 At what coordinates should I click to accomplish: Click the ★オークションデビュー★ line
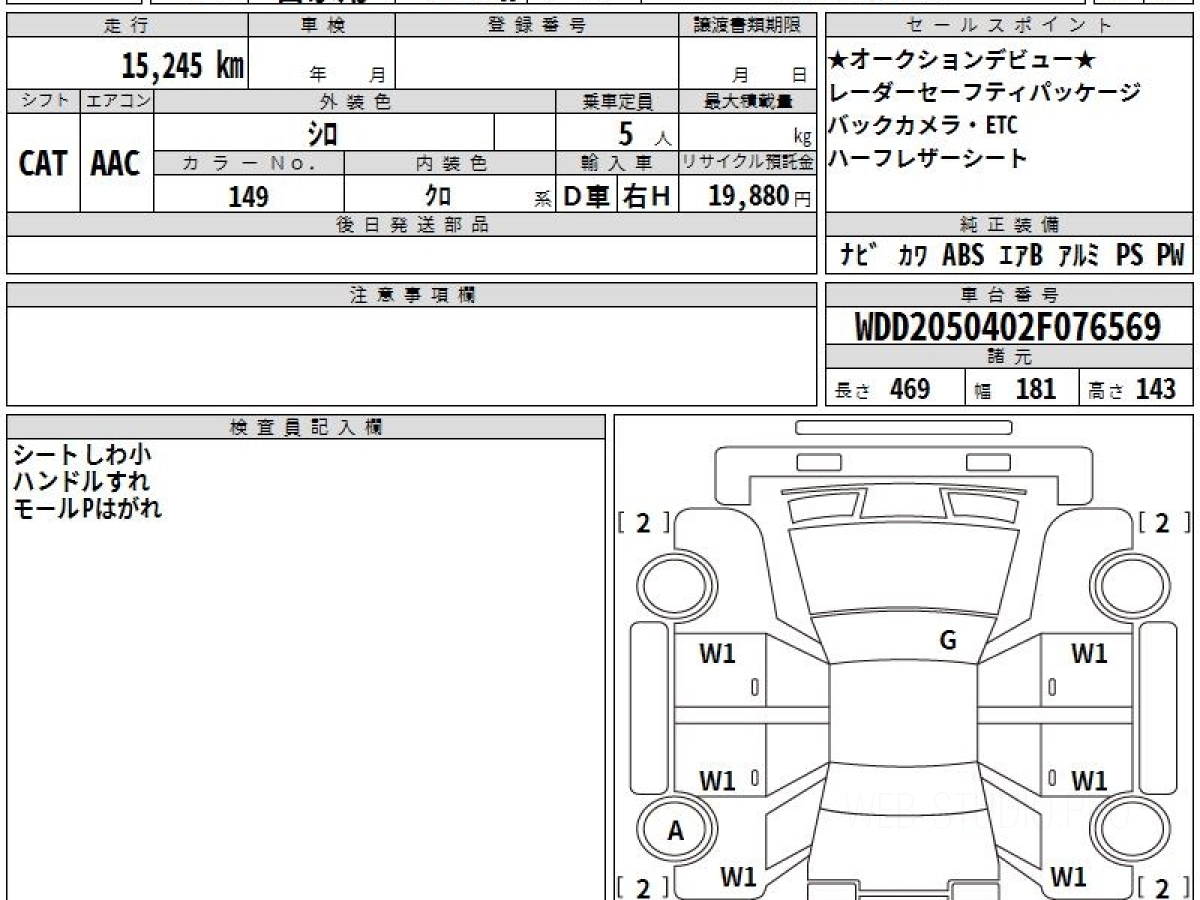point(962,60)
